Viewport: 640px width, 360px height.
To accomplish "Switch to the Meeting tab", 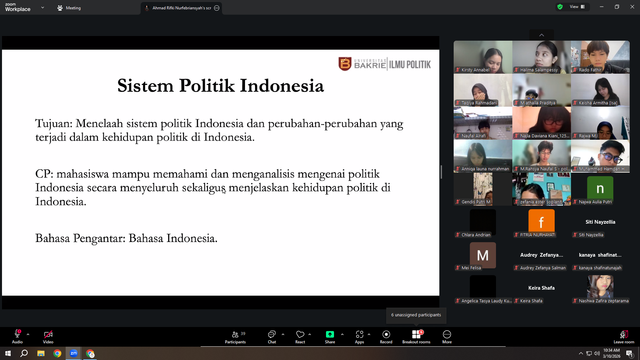I will [69, 8].
